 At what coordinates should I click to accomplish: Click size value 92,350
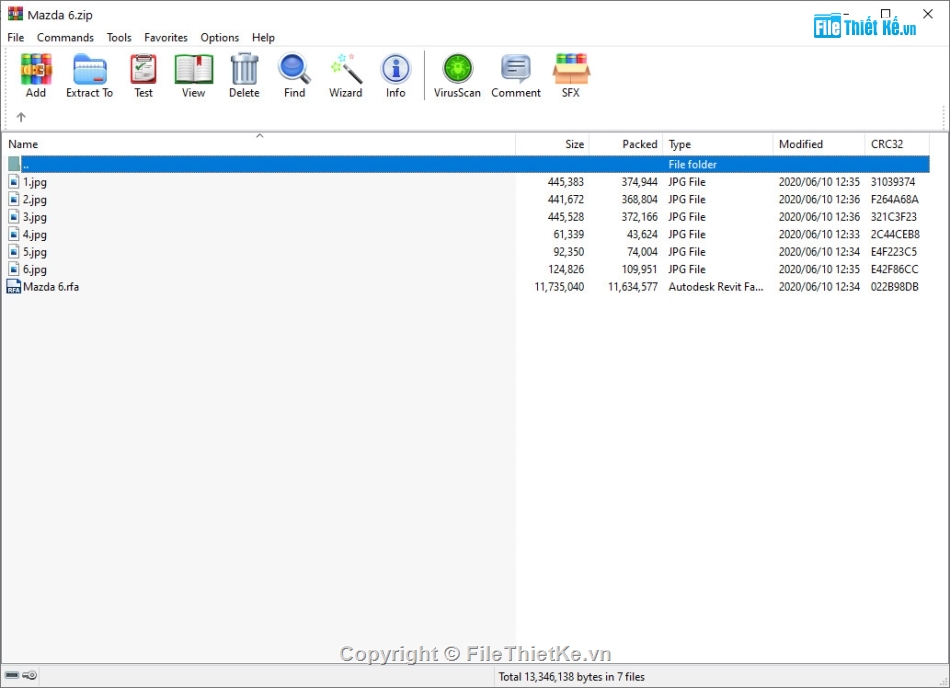pyautogui.click(x=569, y=252)
